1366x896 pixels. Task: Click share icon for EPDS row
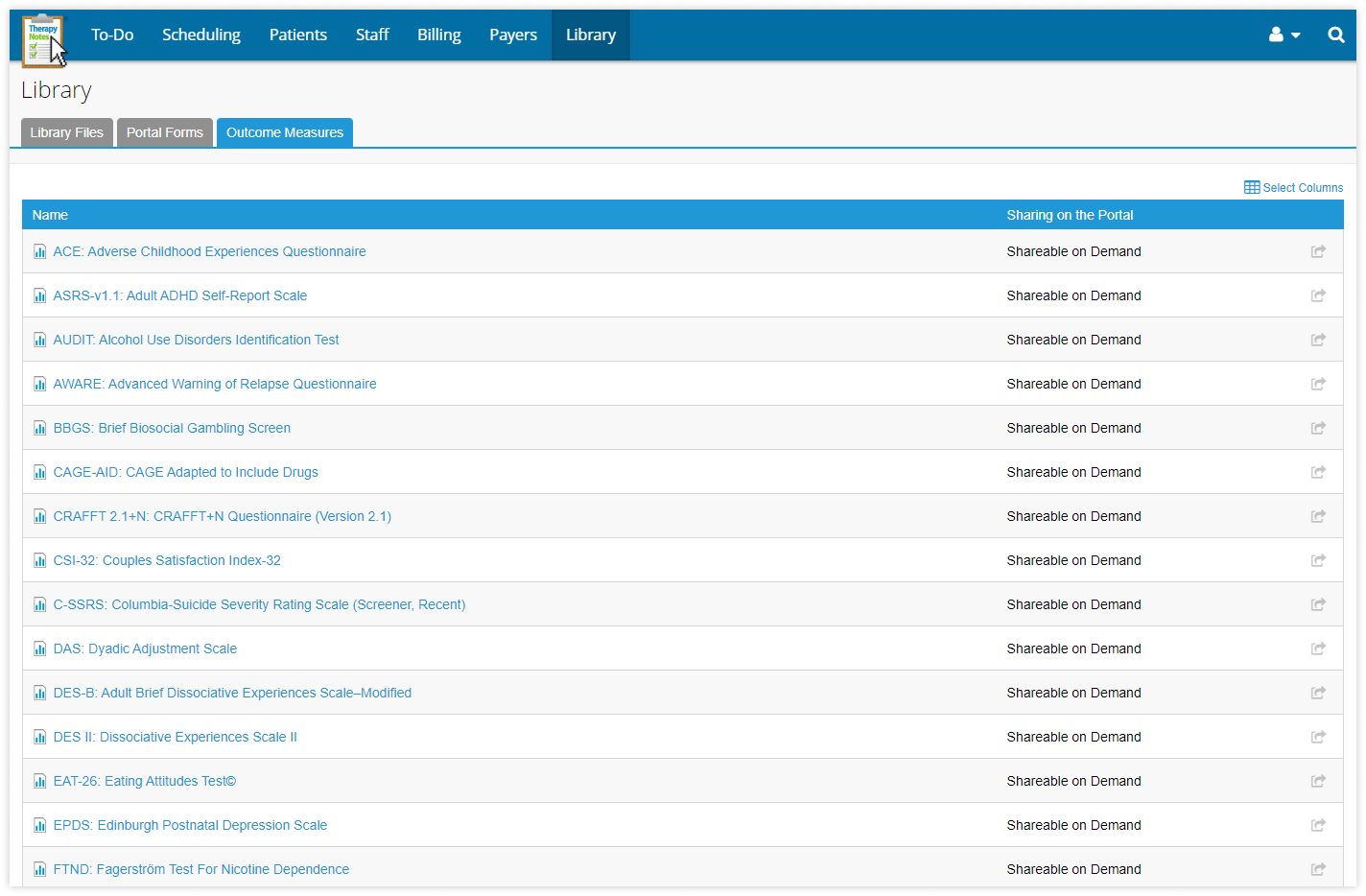1318,825
